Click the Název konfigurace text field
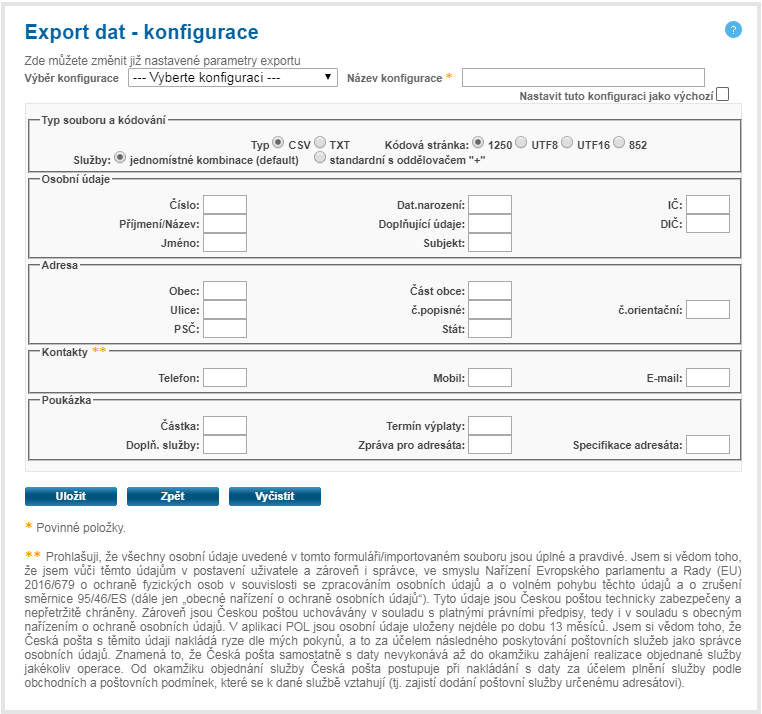Image resolution: width=762 pixels, height=714 pixels. (x=583, y=78)
